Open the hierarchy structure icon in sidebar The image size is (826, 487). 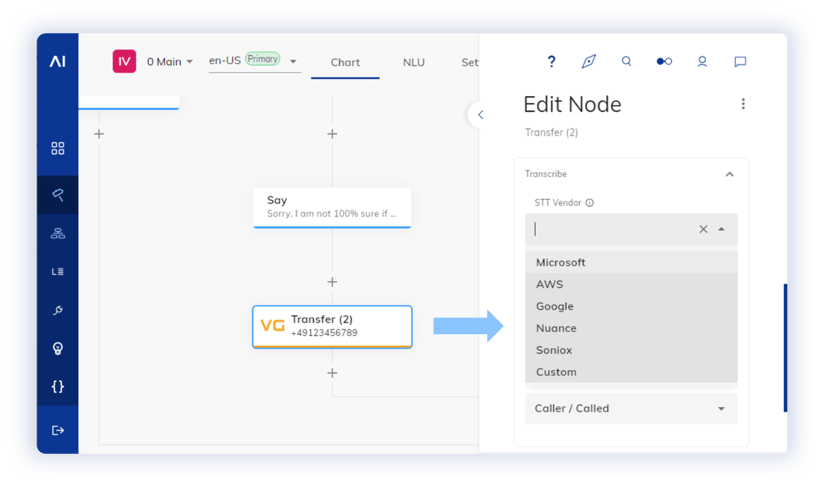pos(57,233)
